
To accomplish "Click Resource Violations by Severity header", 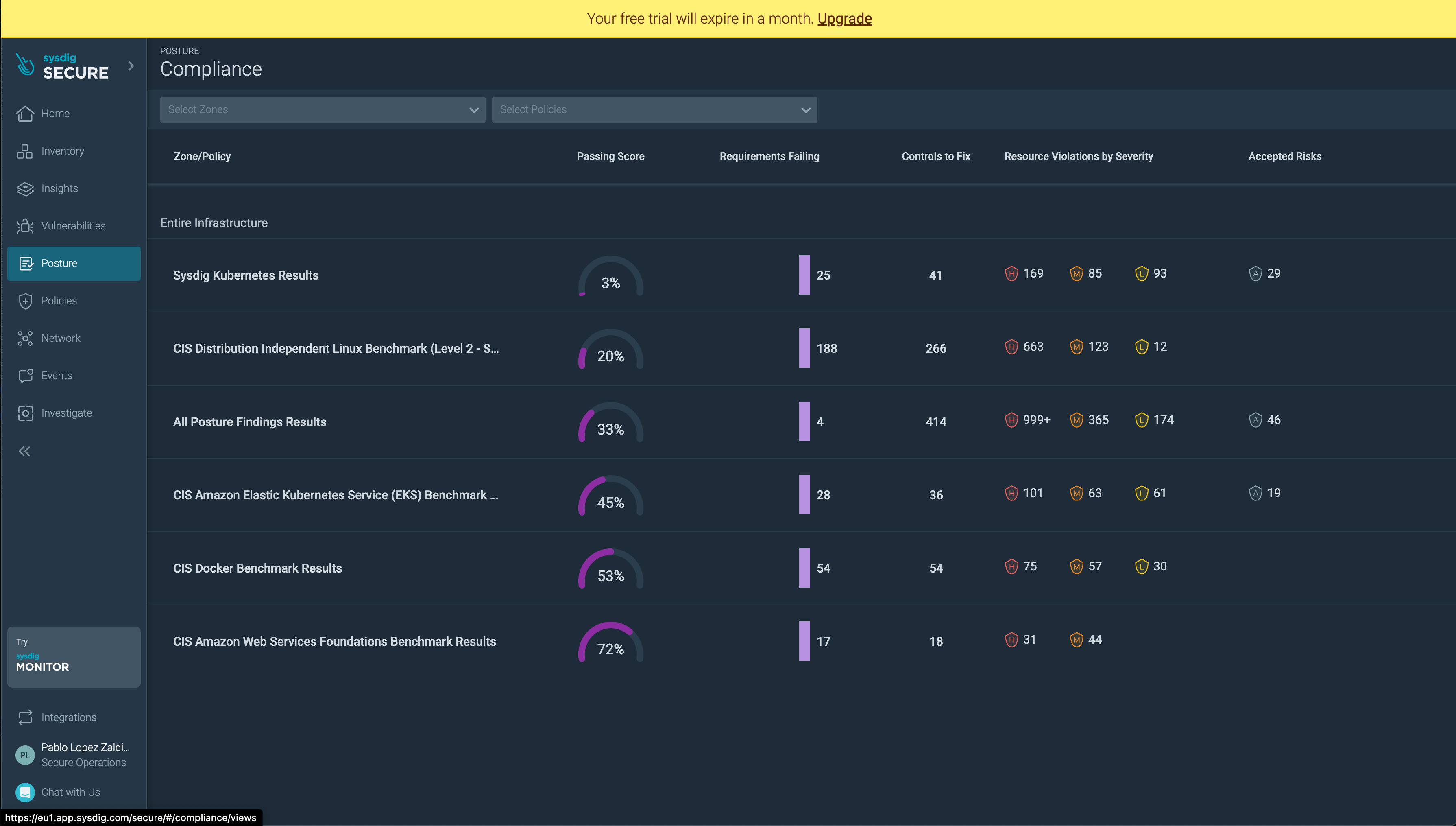I will point(1079,156).
